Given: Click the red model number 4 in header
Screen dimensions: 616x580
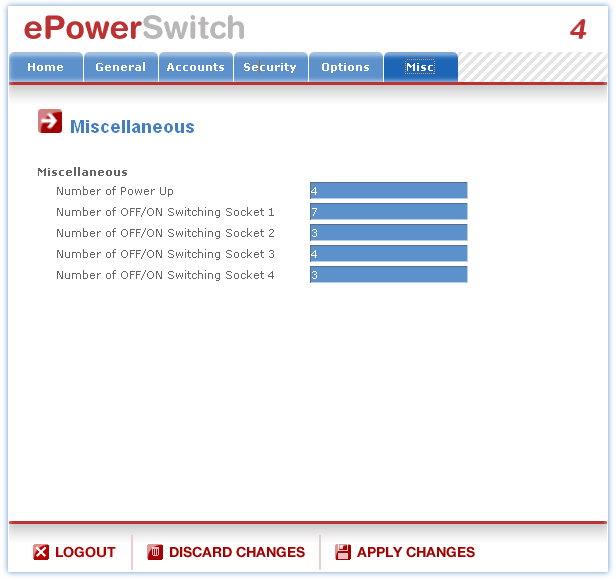Looking at the screenshot, I should (x=578, y=30).
